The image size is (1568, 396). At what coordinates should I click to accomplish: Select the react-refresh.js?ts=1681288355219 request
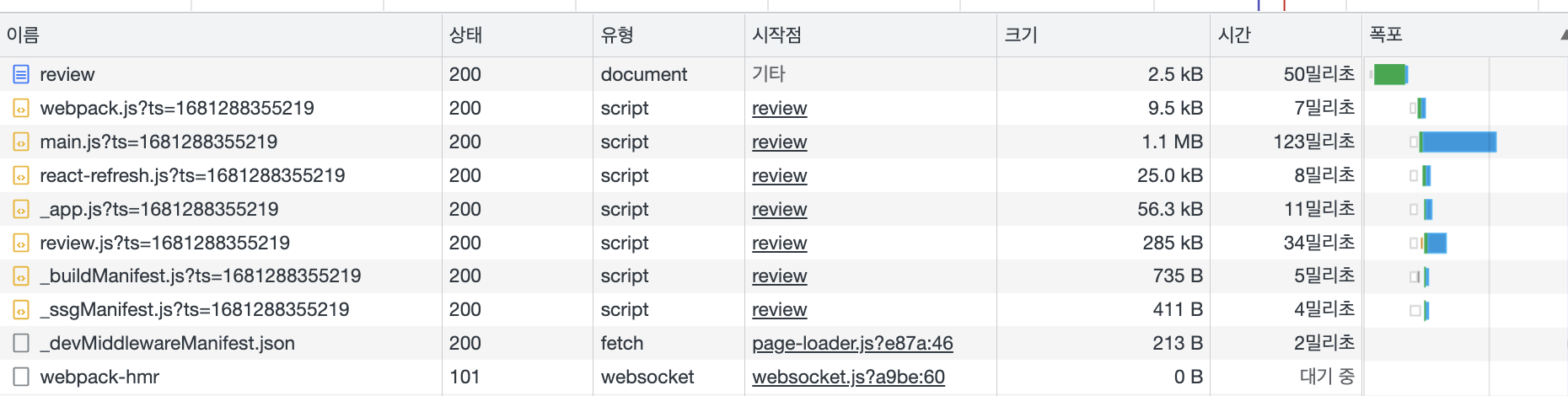(192, 175)
